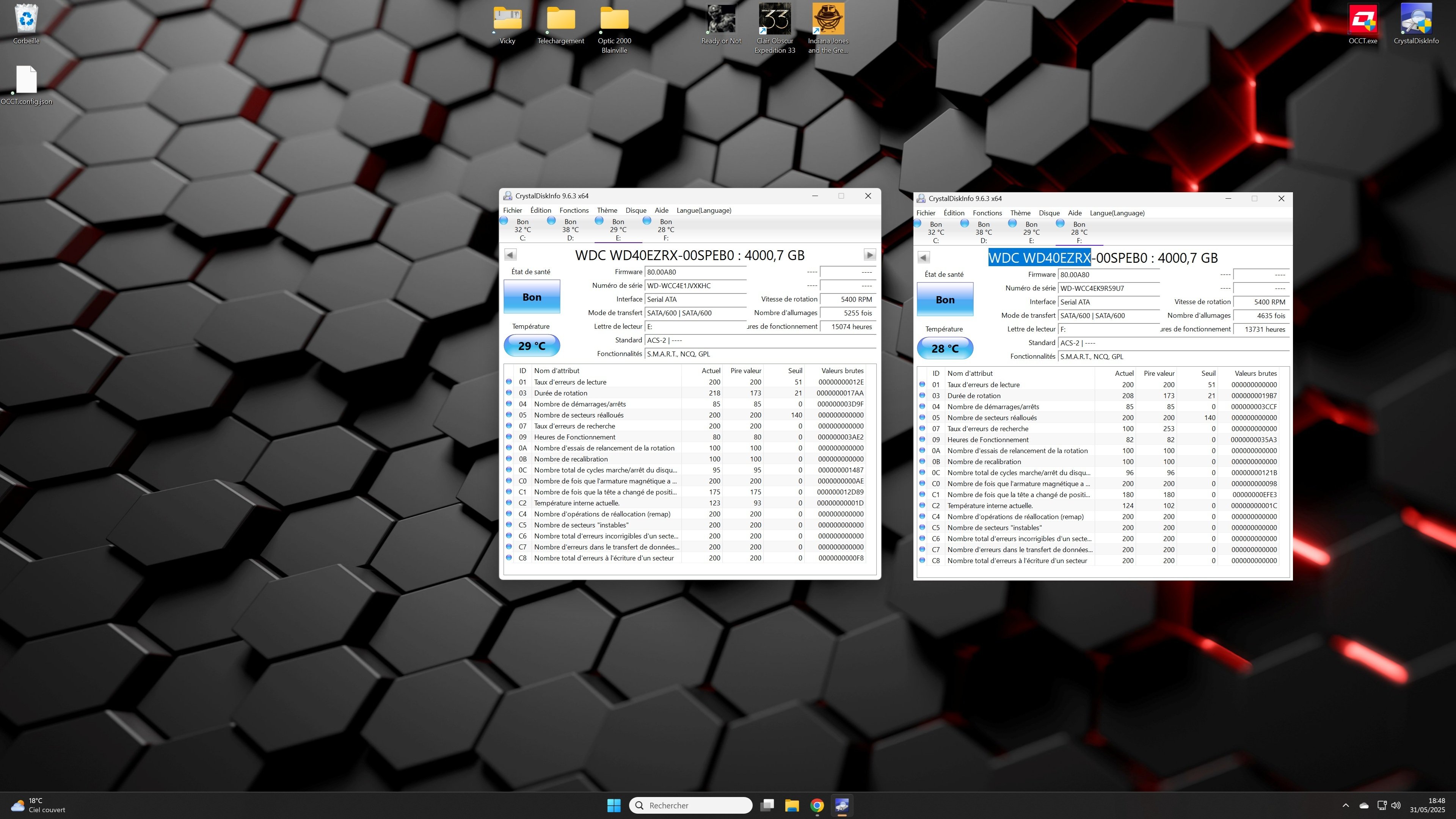This screenshot has height=819, width=1456.
Task: Select CrystalDiskInfo taskbar icon
Action: click(x=842, y=805)
